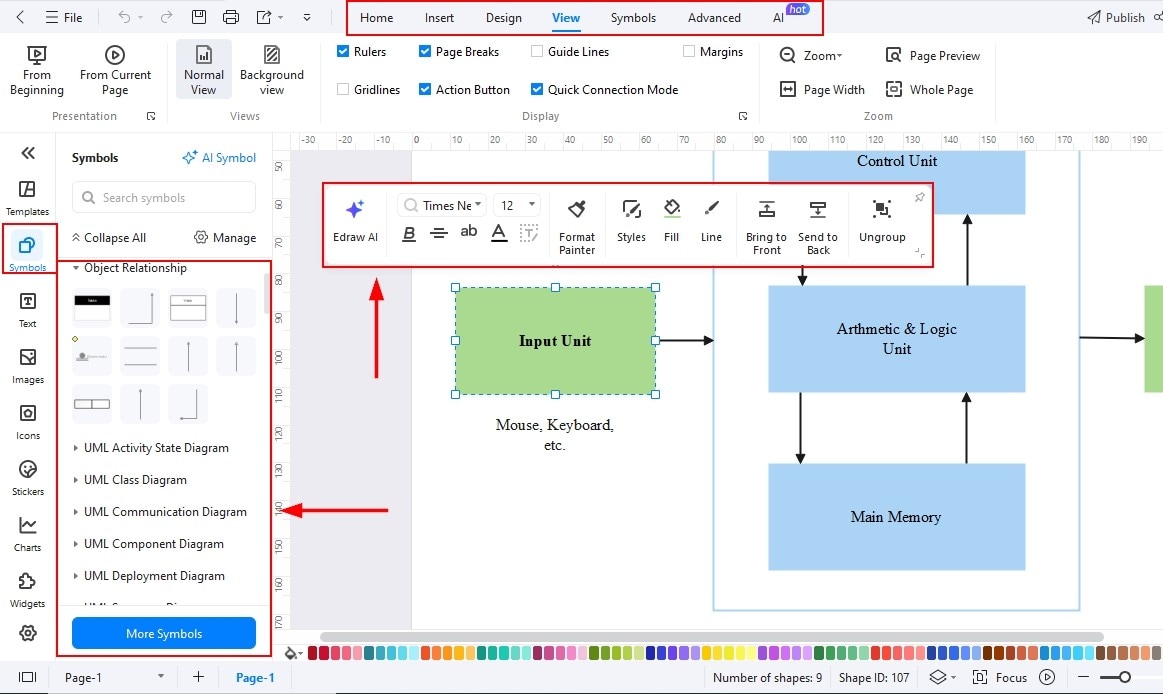This screenshot has width=1163, height=694.
Task: Open the Edraw AI assistant
Action: click(355, 222)
